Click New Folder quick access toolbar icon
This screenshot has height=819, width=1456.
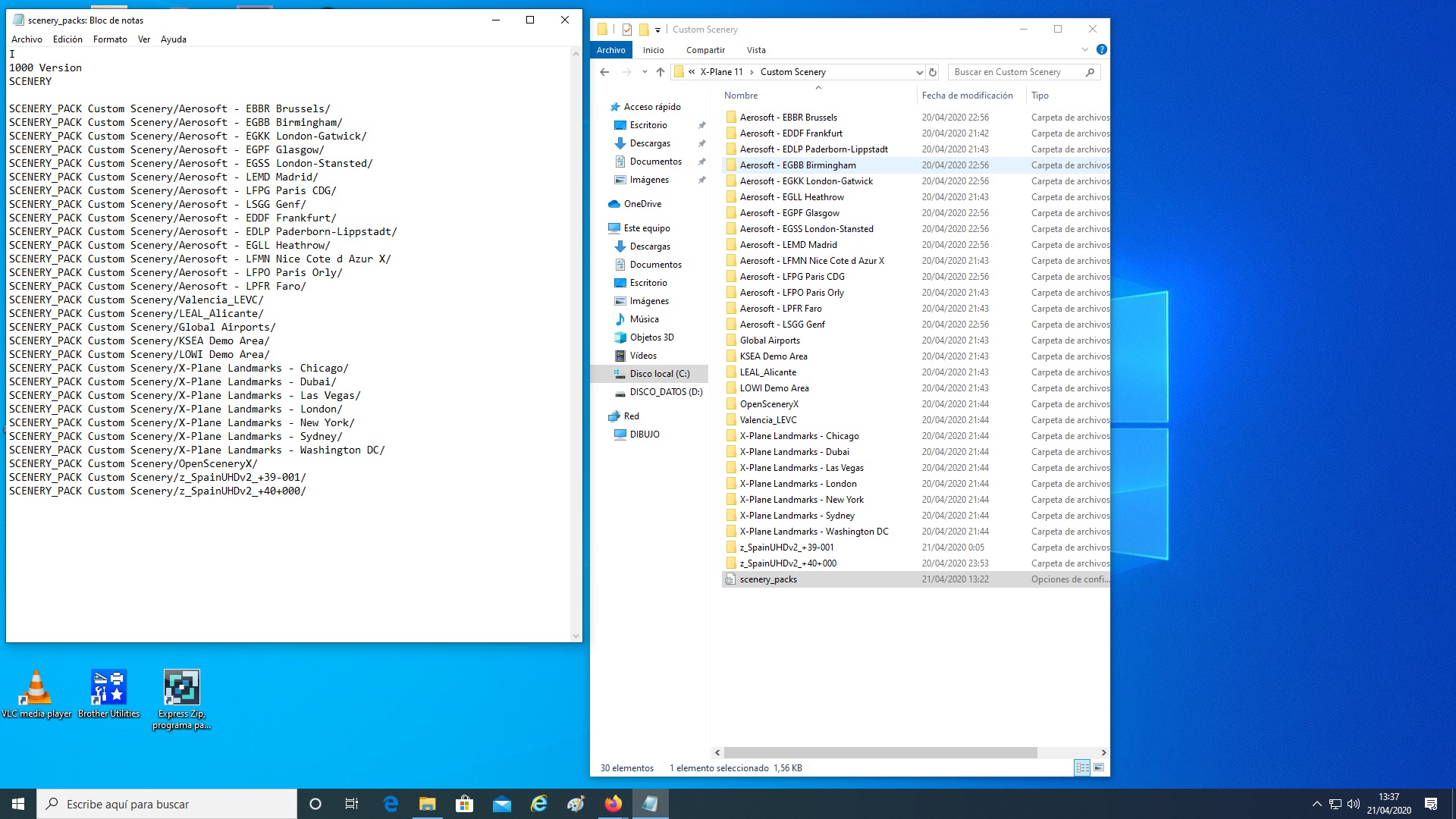click(643, 30)
